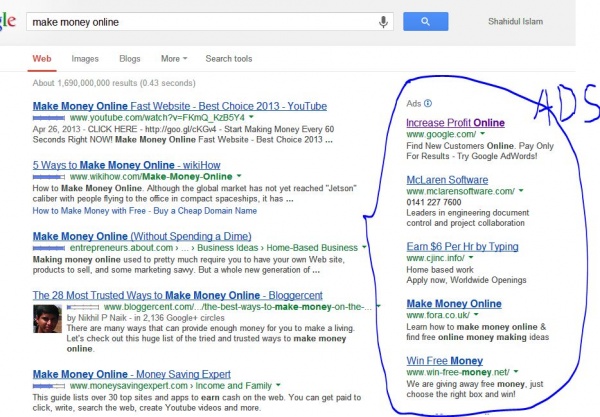This screenshot has width=600, height=417.
Task: Expand arrow beside mclarensoftware.com URL
Action: (x=521, y=190)
